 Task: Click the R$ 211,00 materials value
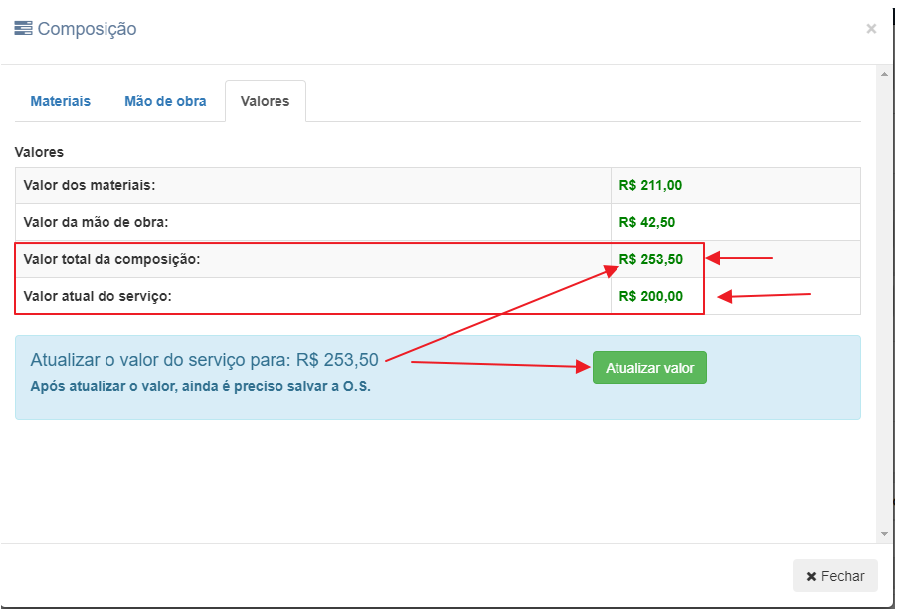coord(650,185)
